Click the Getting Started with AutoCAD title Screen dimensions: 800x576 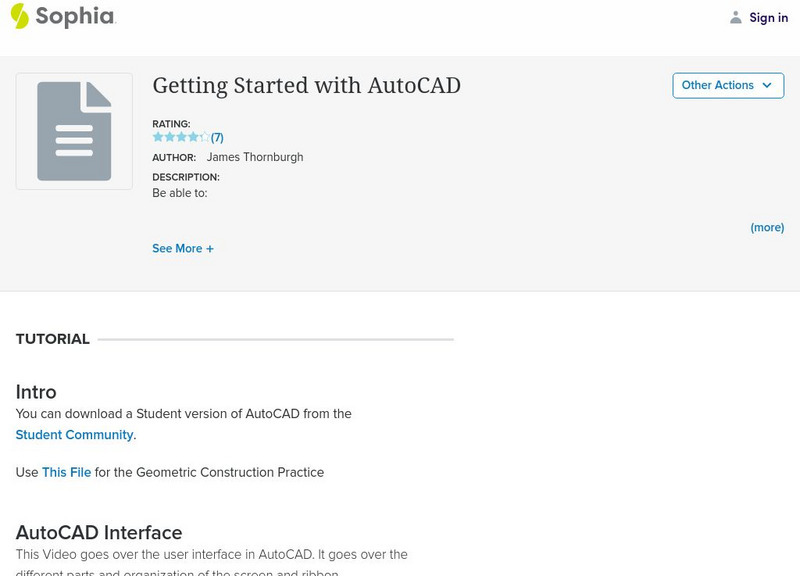[x=306, y=86]
